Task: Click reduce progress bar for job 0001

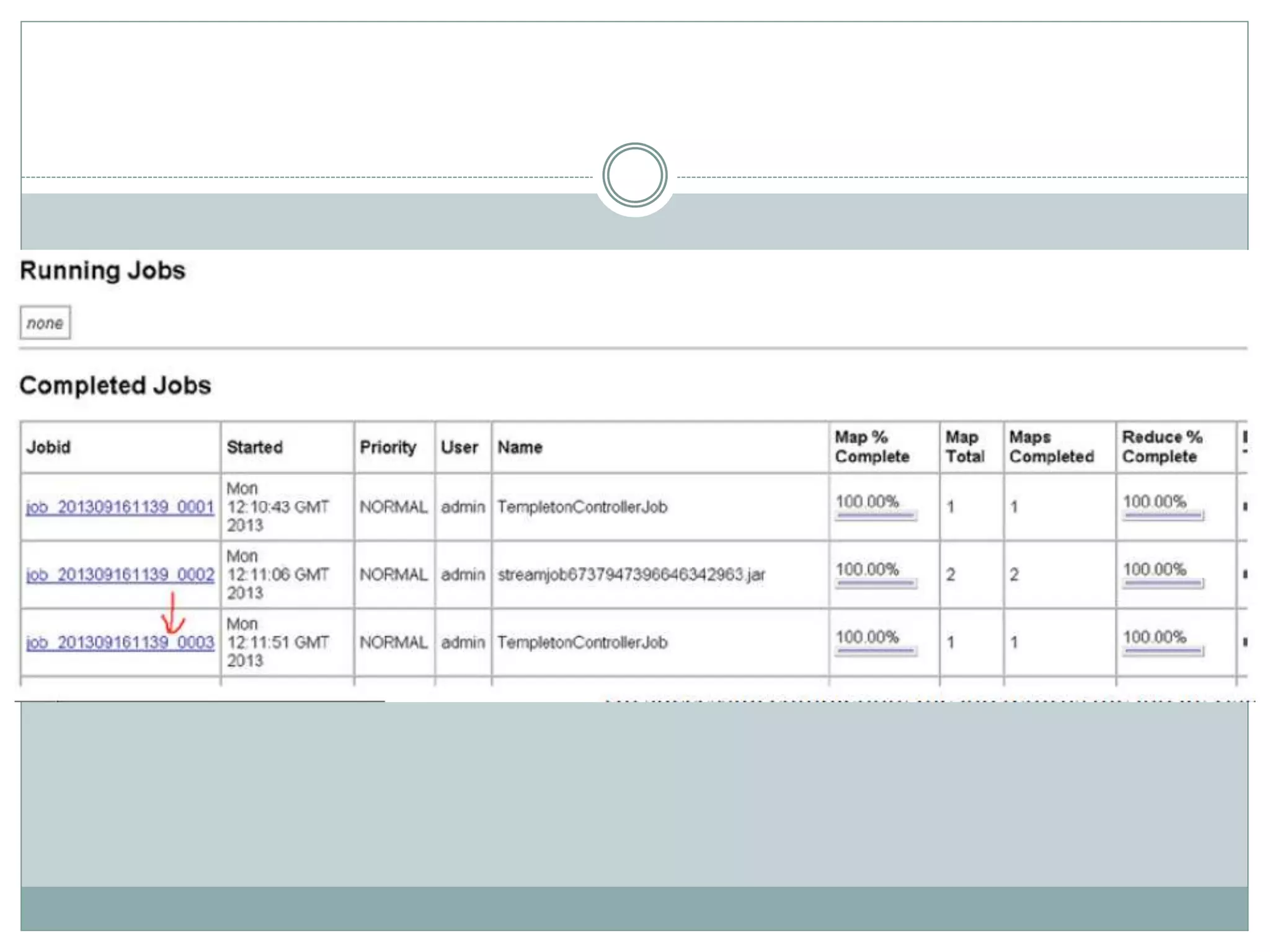Action: click(1163, 516)
